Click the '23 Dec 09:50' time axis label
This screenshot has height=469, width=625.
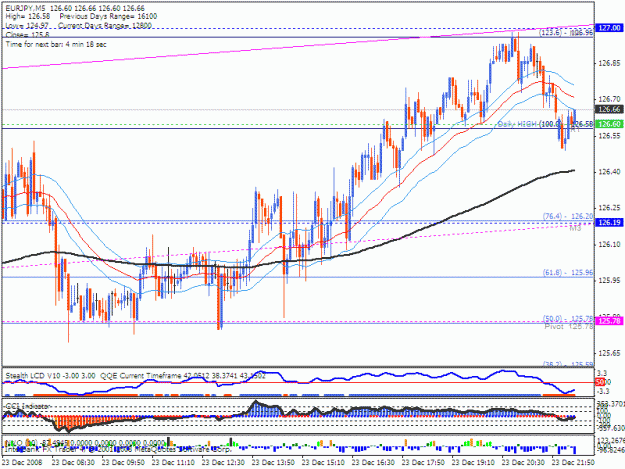click(x=123, y=463)
